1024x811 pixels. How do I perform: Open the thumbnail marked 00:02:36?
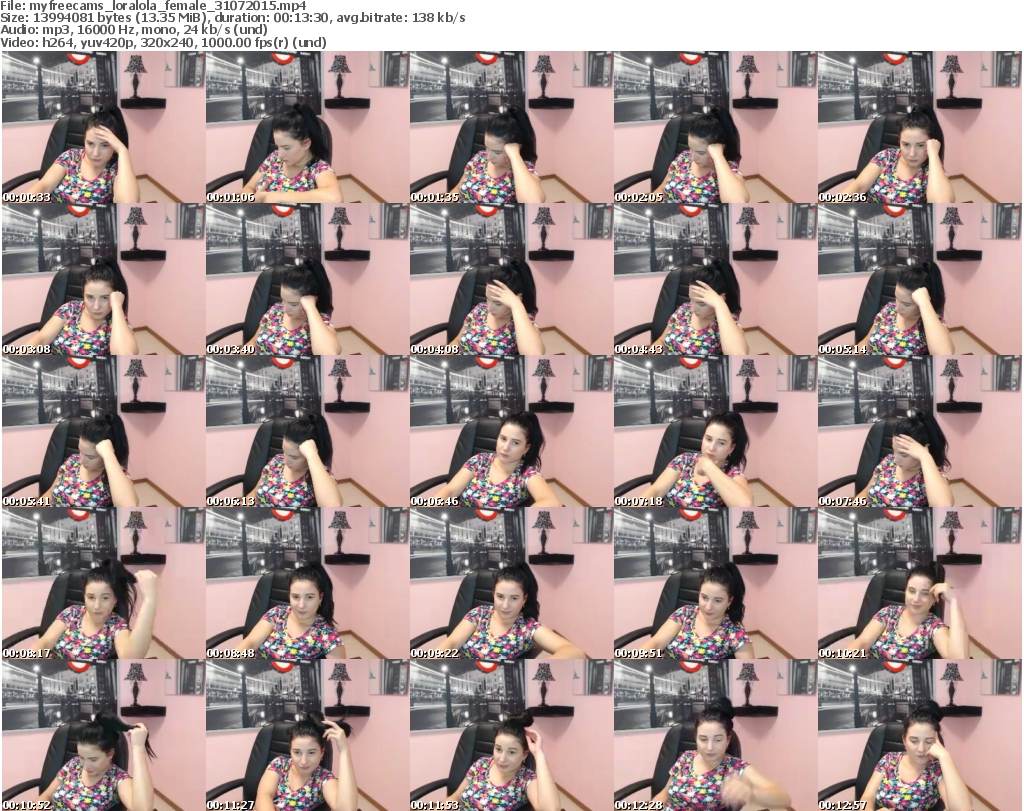pos(919,128)
